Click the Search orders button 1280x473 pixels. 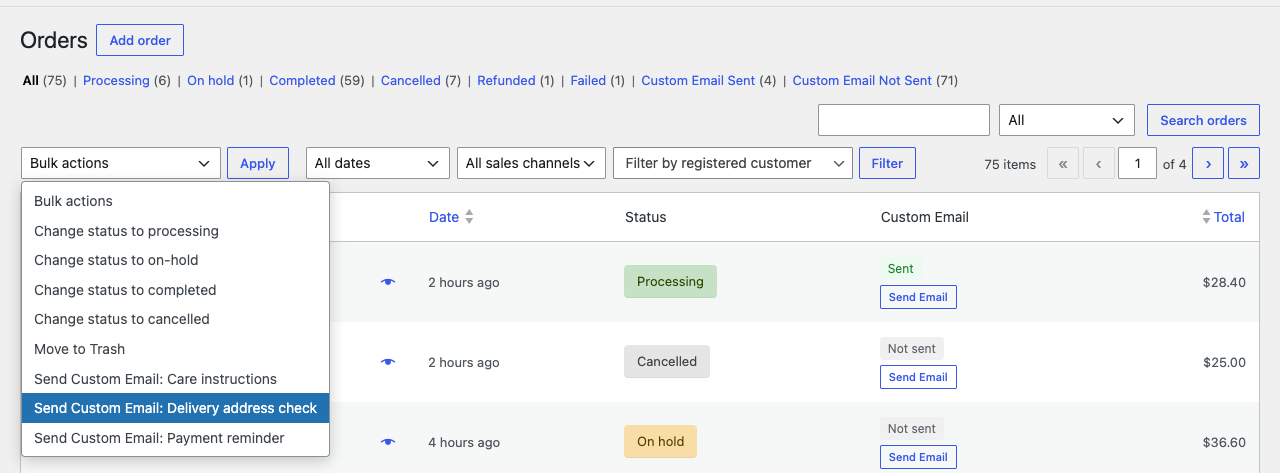click(x=1203, y=120)
